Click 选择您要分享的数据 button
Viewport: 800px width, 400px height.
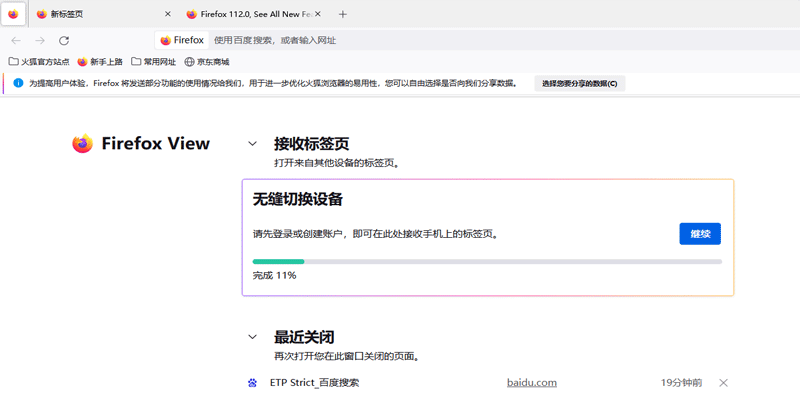coord(580,83)
